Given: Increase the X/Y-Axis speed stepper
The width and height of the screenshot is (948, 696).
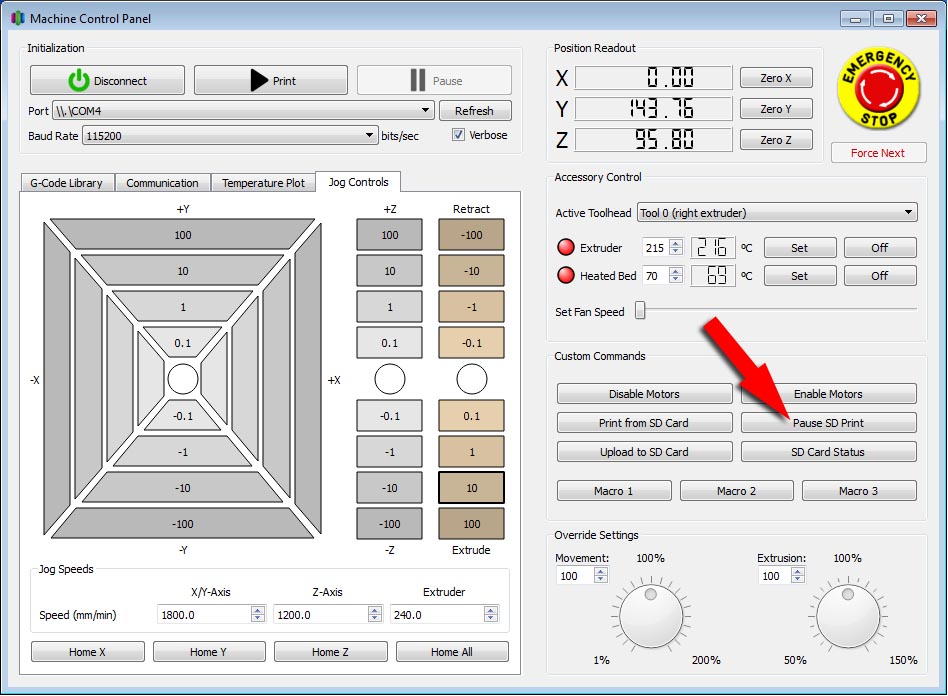Looking at the screenshot, I should click(x=258, y=611).
